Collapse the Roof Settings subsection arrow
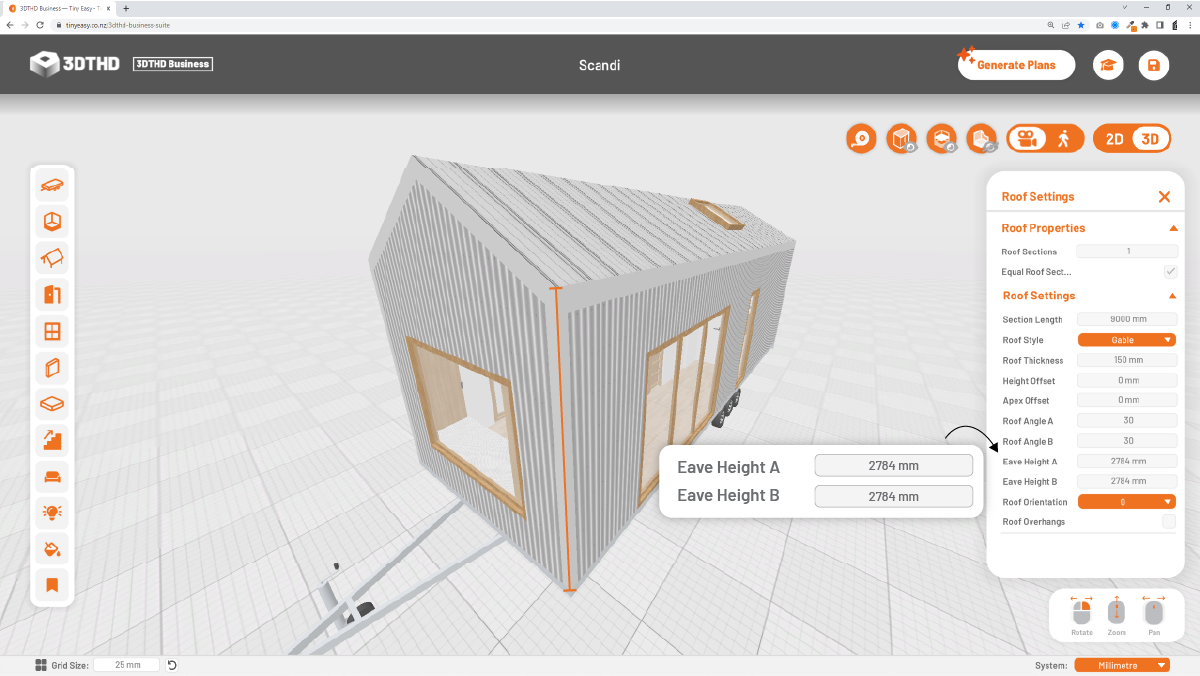The image size is (1200, 676). click(1172, 296)
